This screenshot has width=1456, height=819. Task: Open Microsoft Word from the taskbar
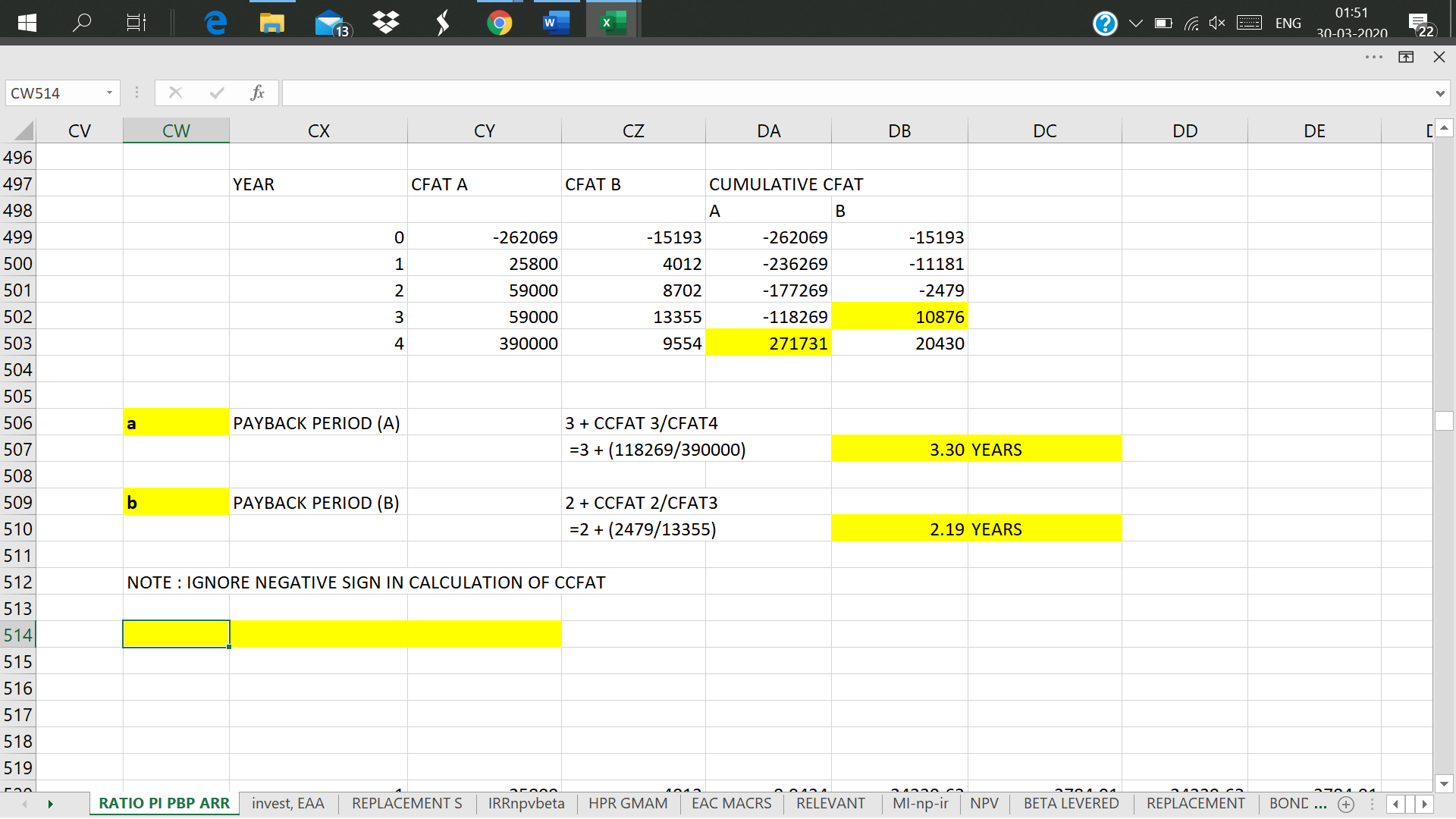click(555, 23)
